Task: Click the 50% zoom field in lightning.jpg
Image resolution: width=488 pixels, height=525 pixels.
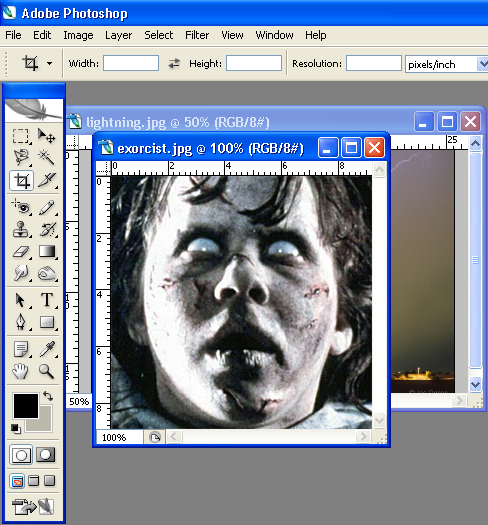Action: click(x=79, y=401)
